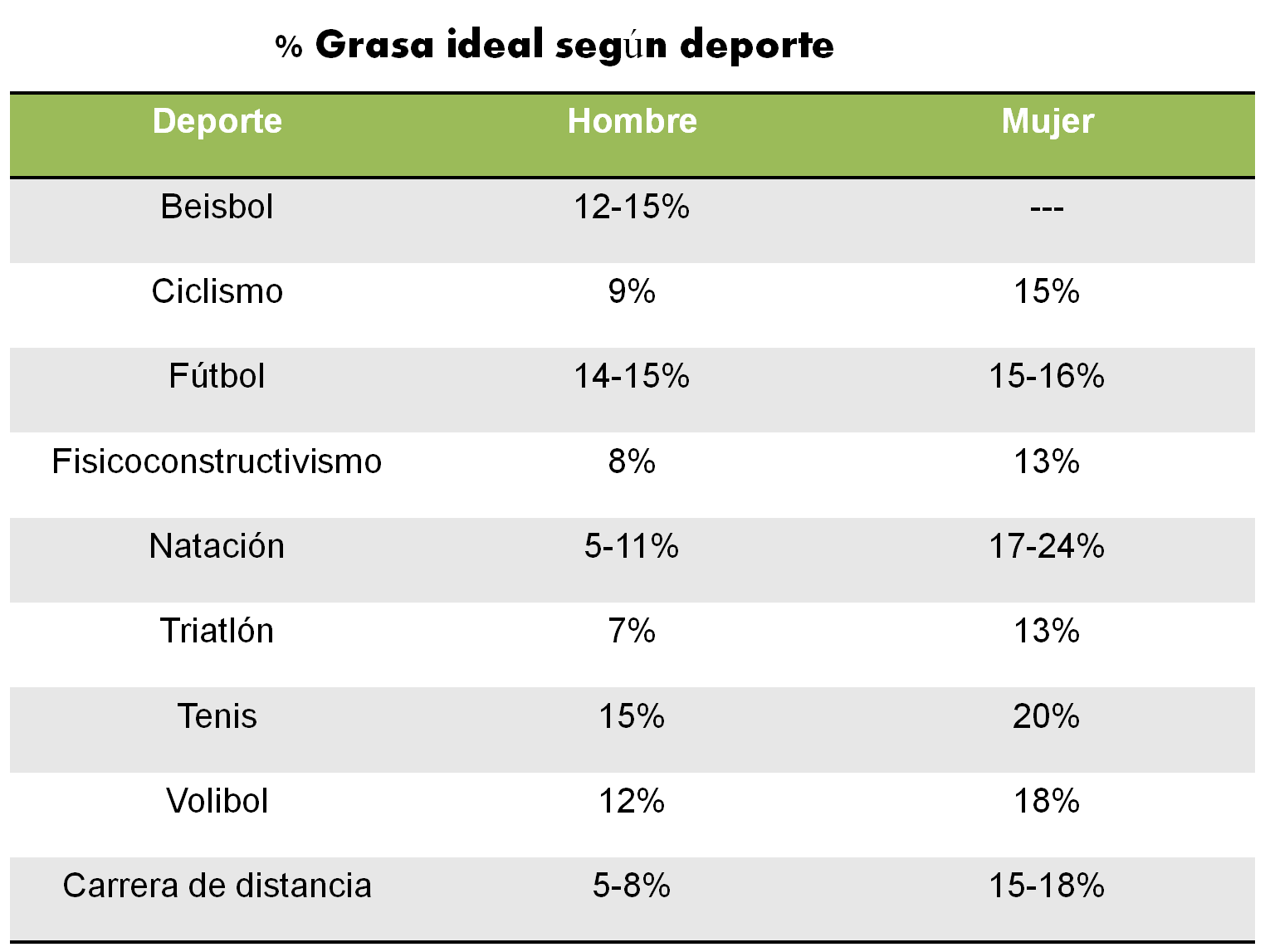Screen dimensions: 1265x952
Task: Select the Natación row label
Action: click(x=217, y=546)
